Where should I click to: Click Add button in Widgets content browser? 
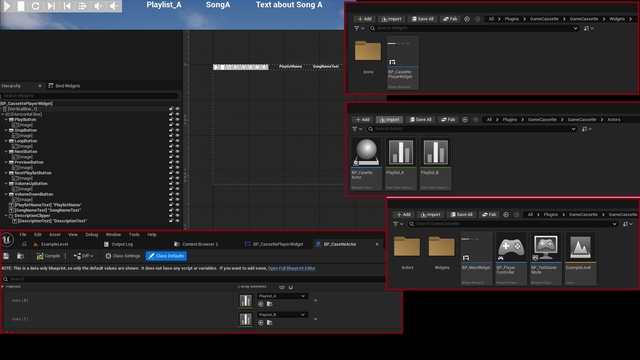(364, 19)
